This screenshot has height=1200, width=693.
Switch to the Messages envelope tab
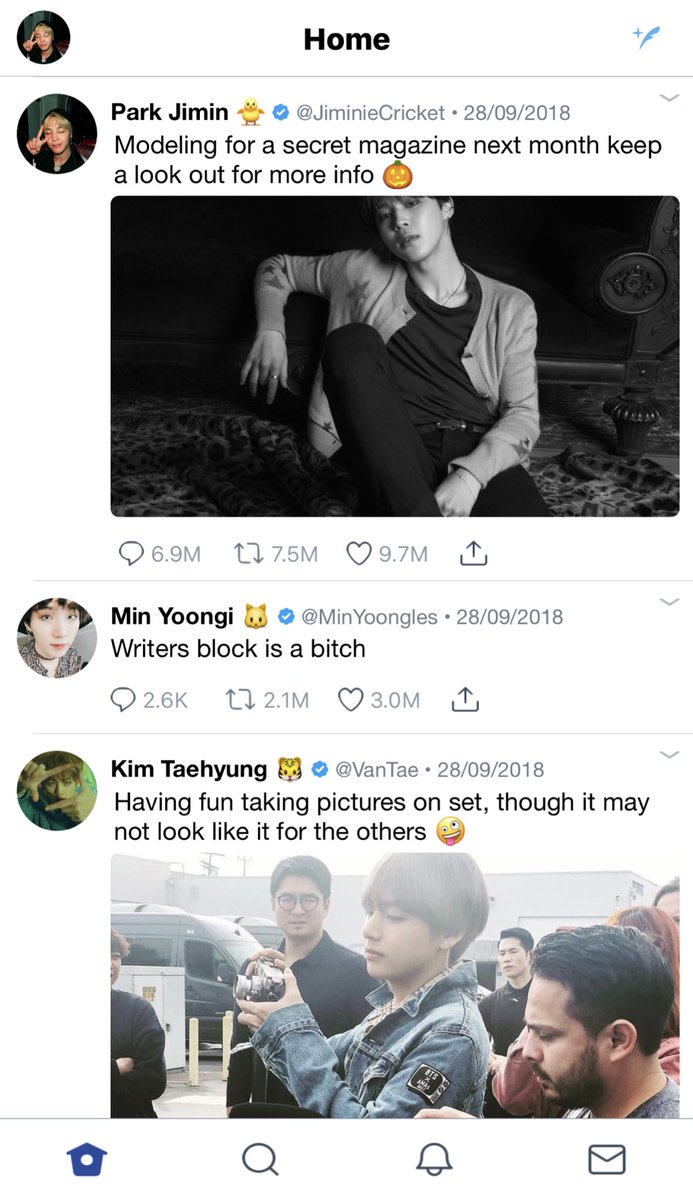click(607, 1160)
